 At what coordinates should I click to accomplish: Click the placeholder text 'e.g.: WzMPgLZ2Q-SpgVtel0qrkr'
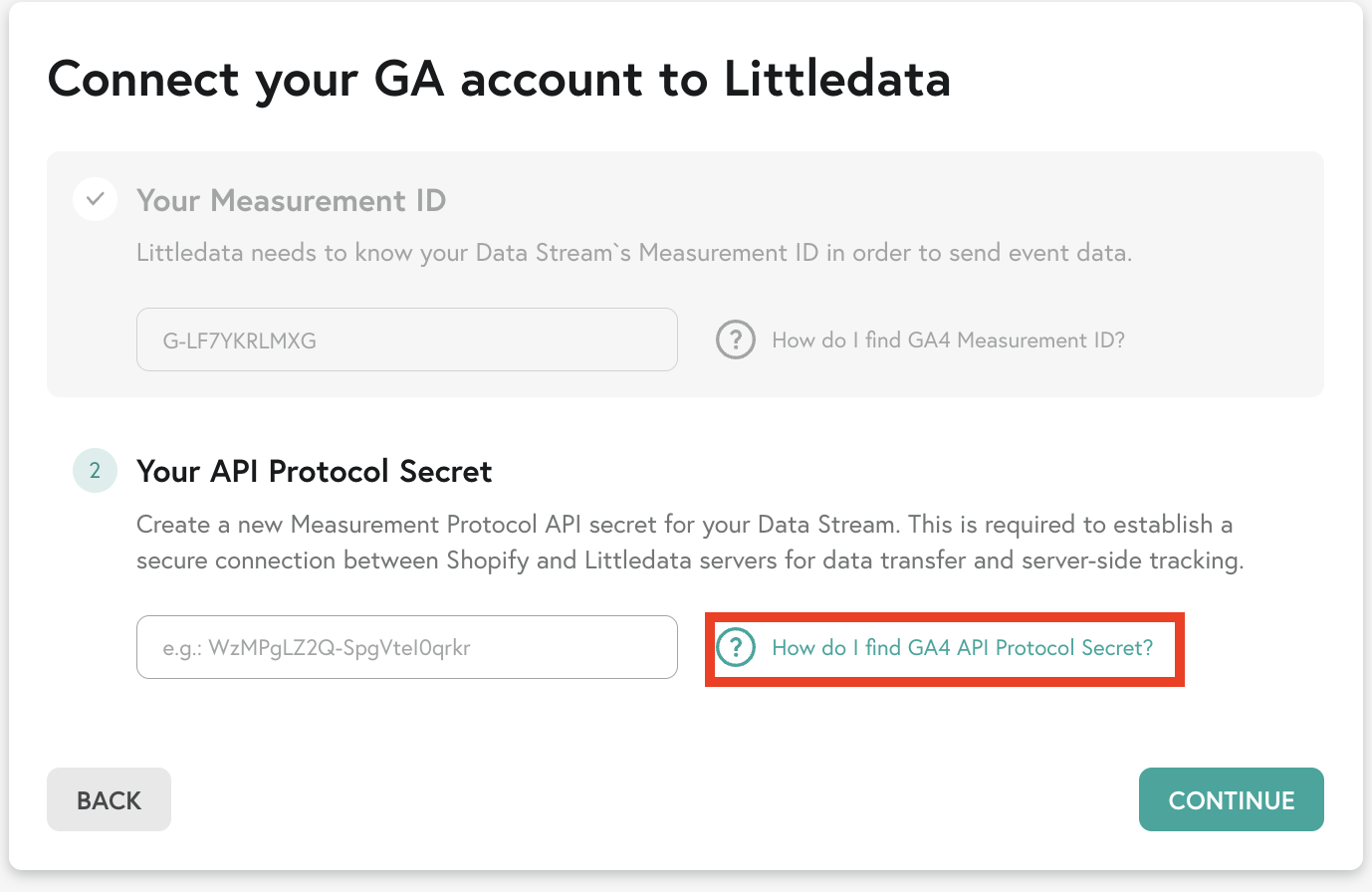point(317,648)
